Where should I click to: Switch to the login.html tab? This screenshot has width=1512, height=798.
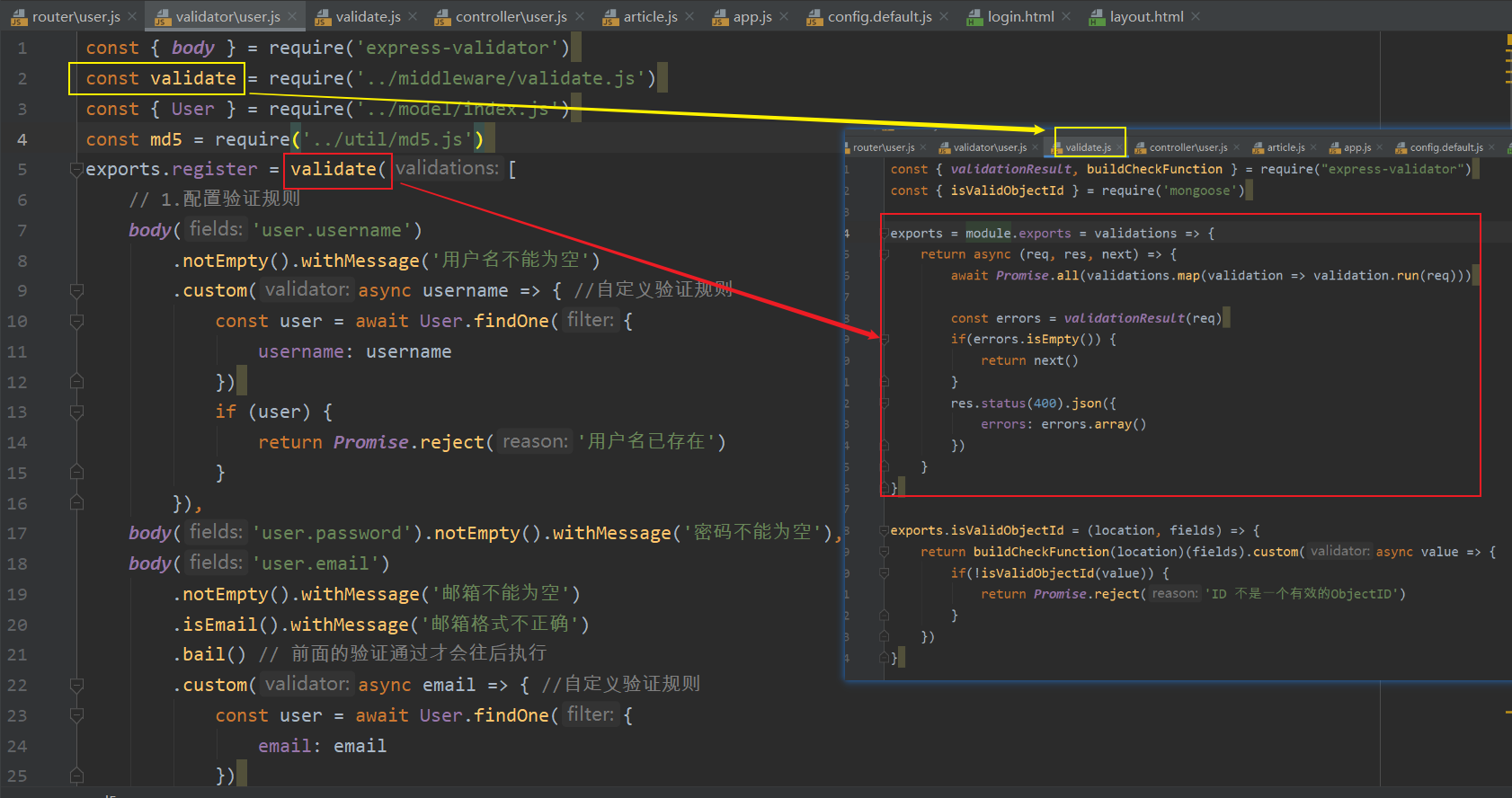pyautogui.click(x=1020, y=16)
